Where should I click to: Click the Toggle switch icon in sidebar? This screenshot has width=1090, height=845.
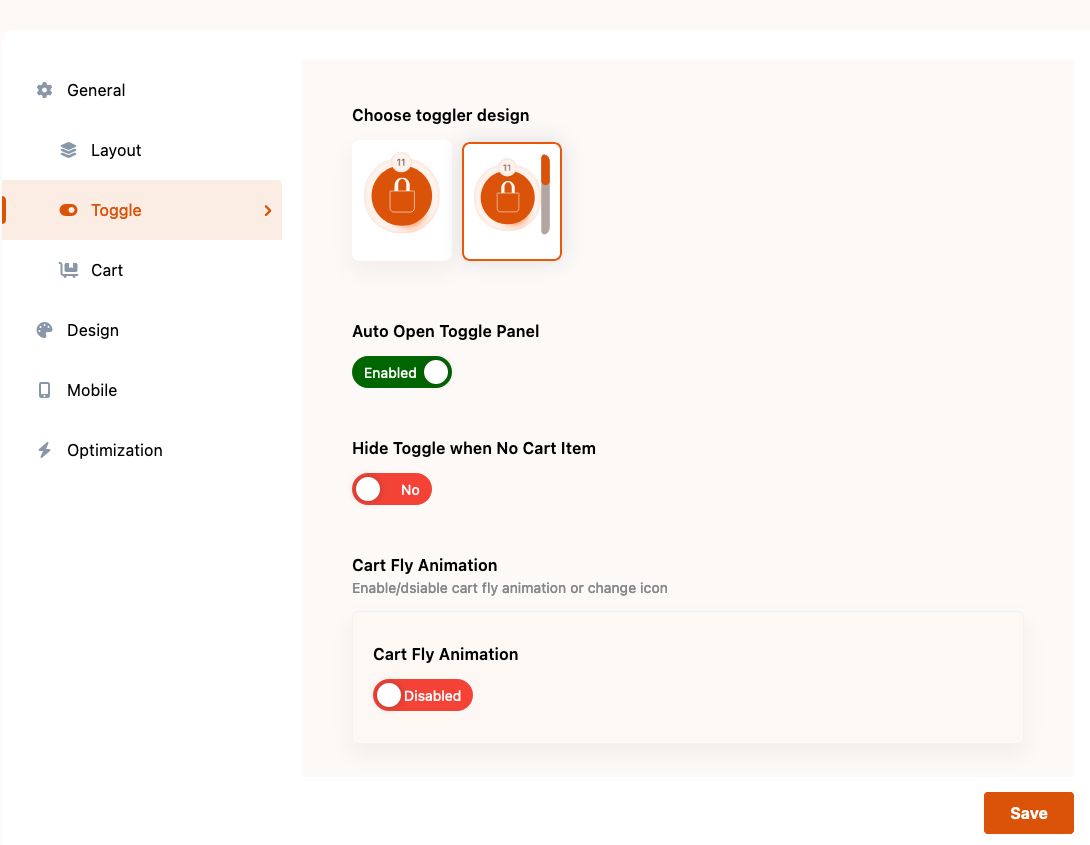tap(68, 210)
